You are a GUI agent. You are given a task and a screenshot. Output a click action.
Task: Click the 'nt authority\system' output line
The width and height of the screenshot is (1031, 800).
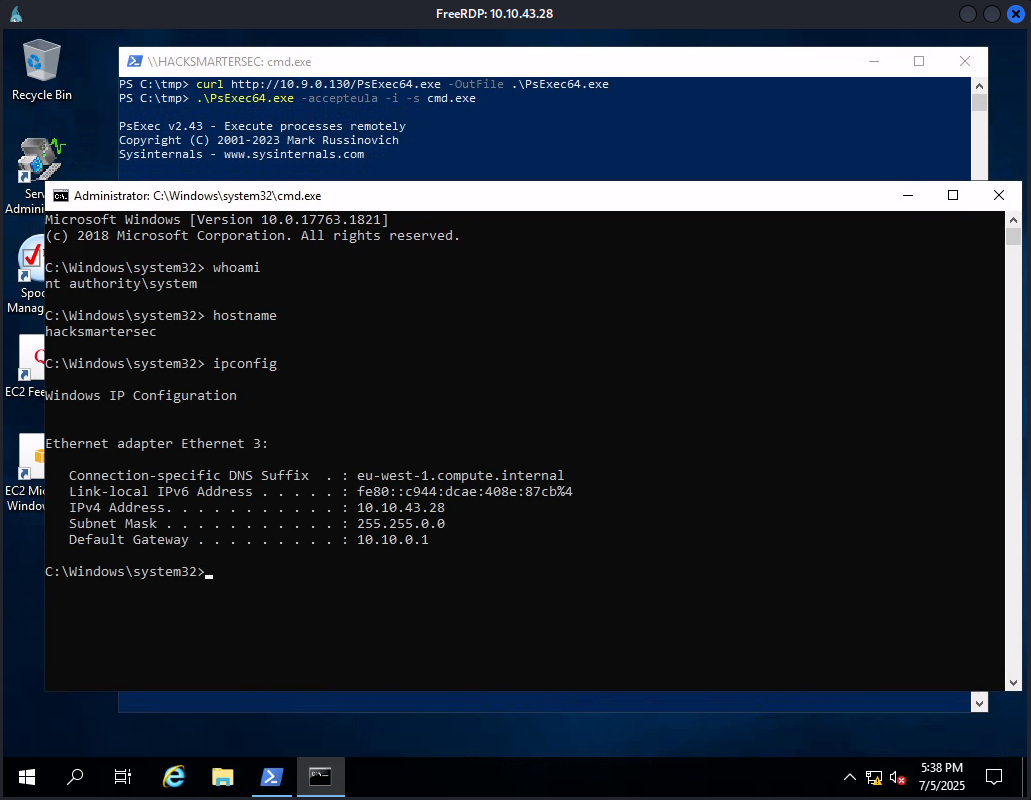coord(121,284)
